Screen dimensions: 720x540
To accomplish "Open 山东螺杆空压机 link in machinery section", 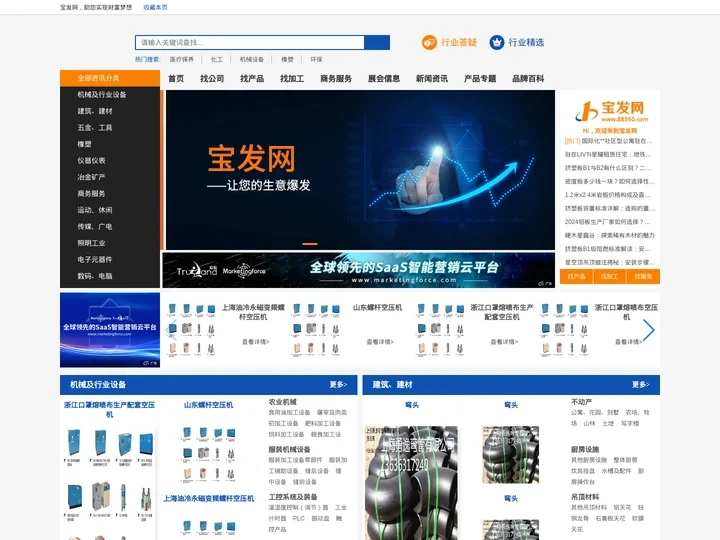I will coord(208,405).
